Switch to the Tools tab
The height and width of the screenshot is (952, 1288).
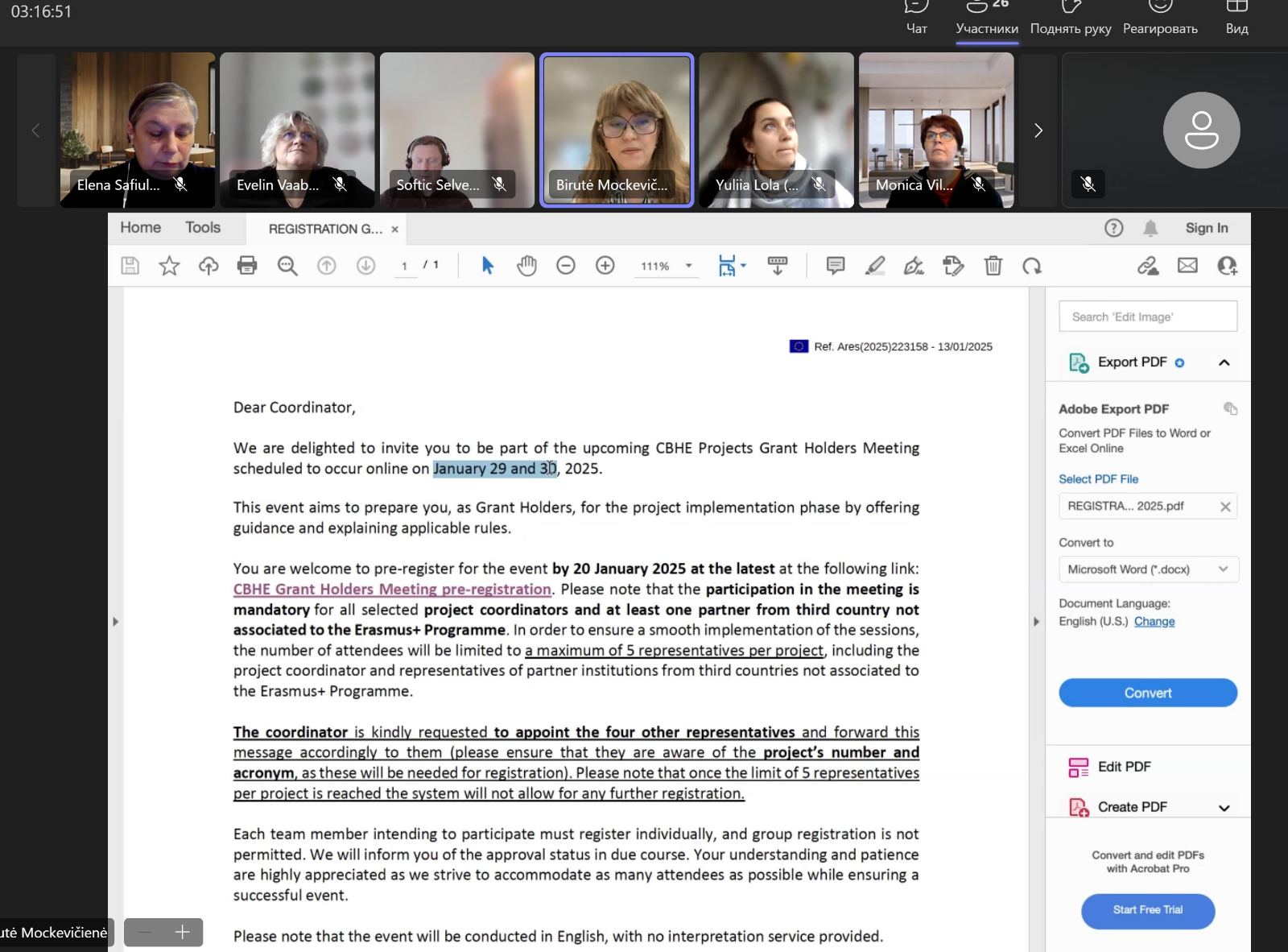tap(203, 228)
